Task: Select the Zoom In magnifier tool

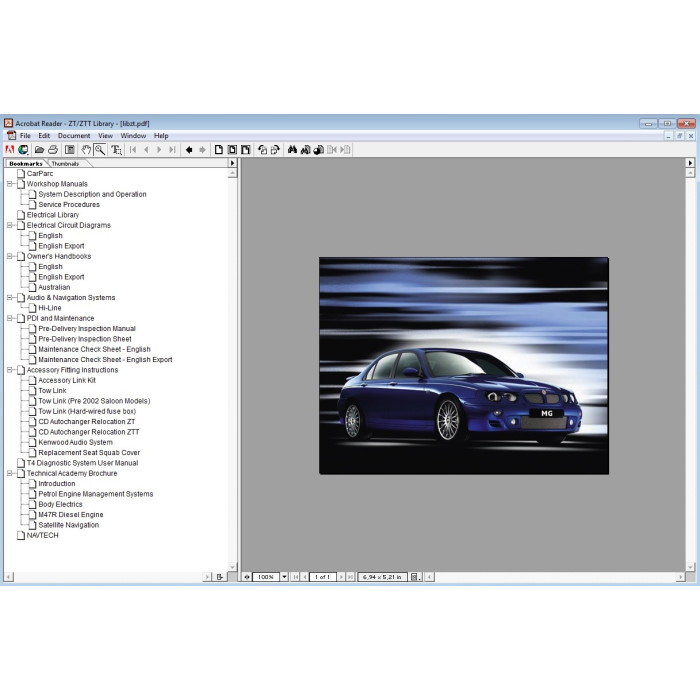Action: click(100, 150)
